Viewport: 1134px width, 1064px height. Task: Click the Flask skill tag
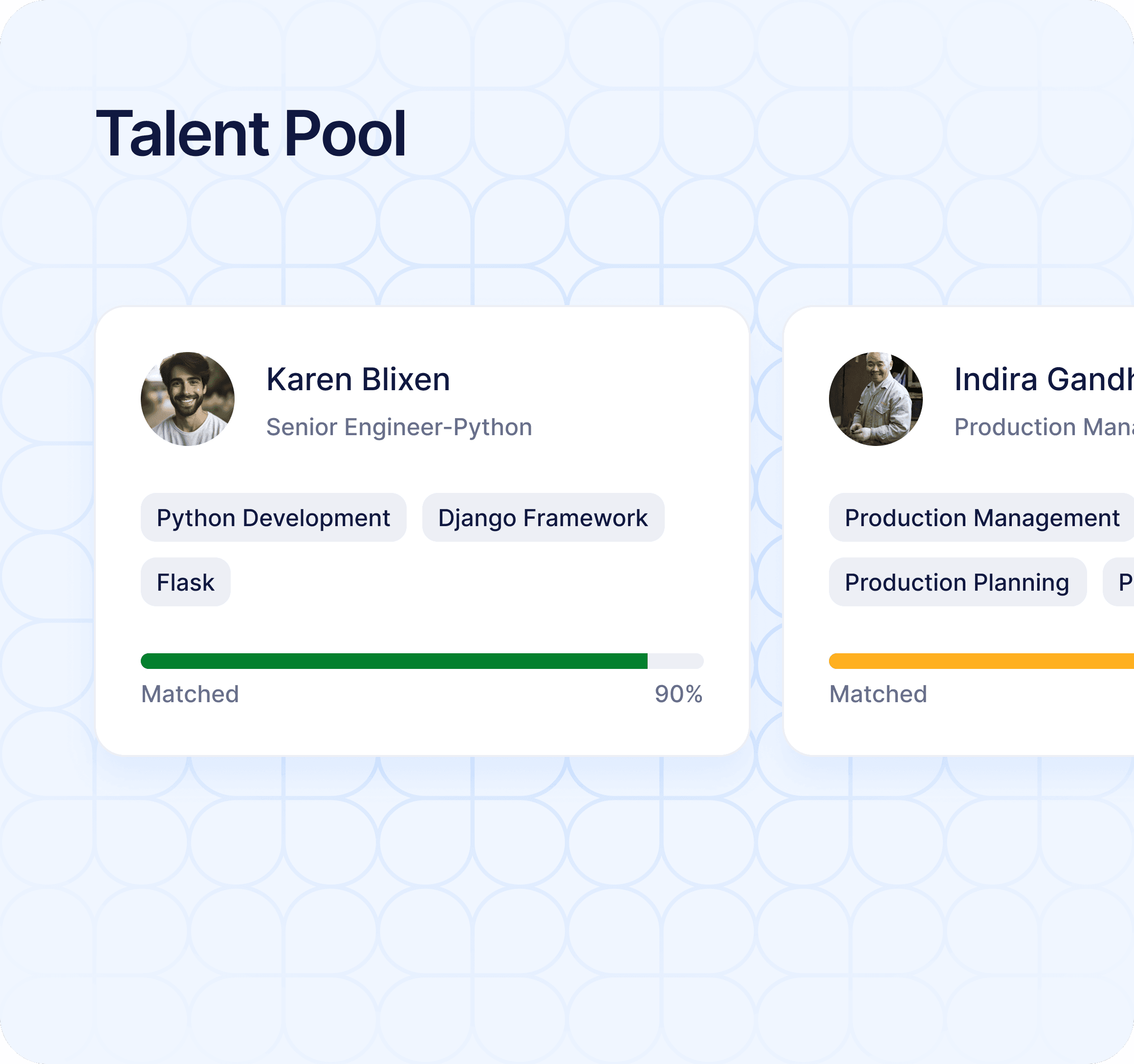pos(185,582)
